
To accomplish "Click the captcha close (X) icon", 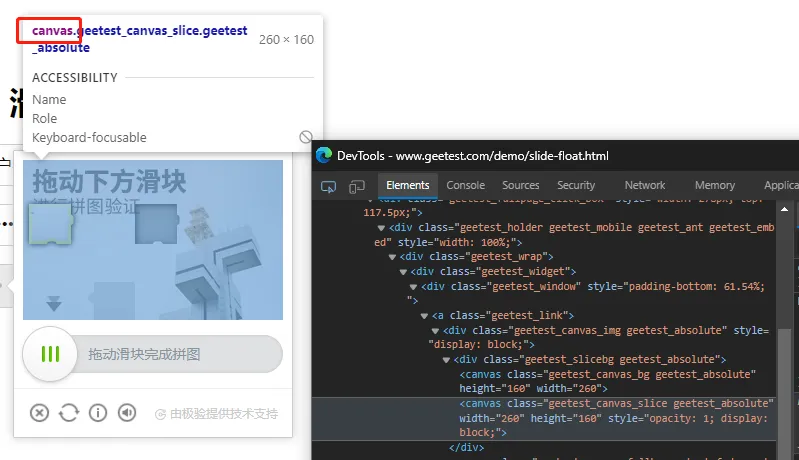I will [39, 413].
